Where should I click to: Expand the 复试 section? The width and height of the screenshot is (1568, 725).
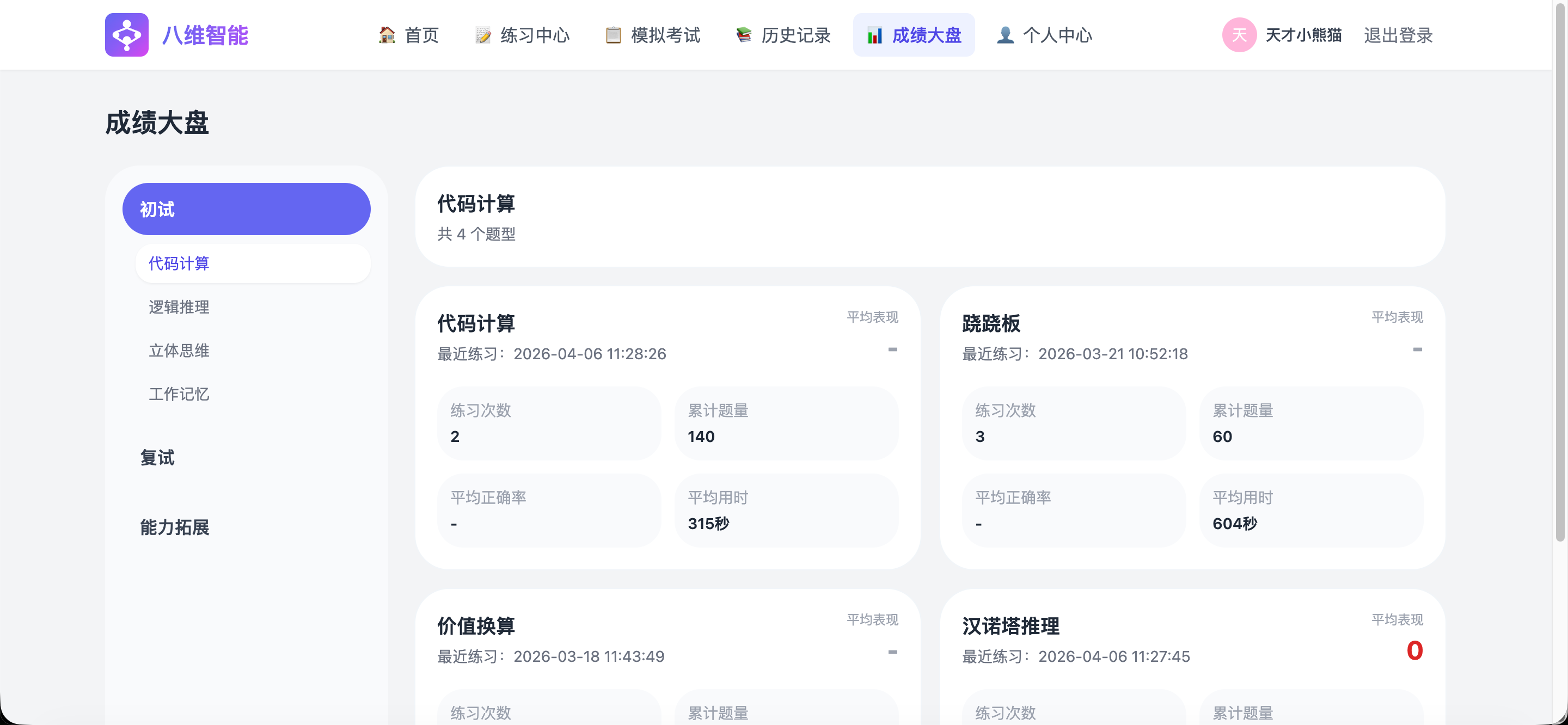[x=157, y=458]
